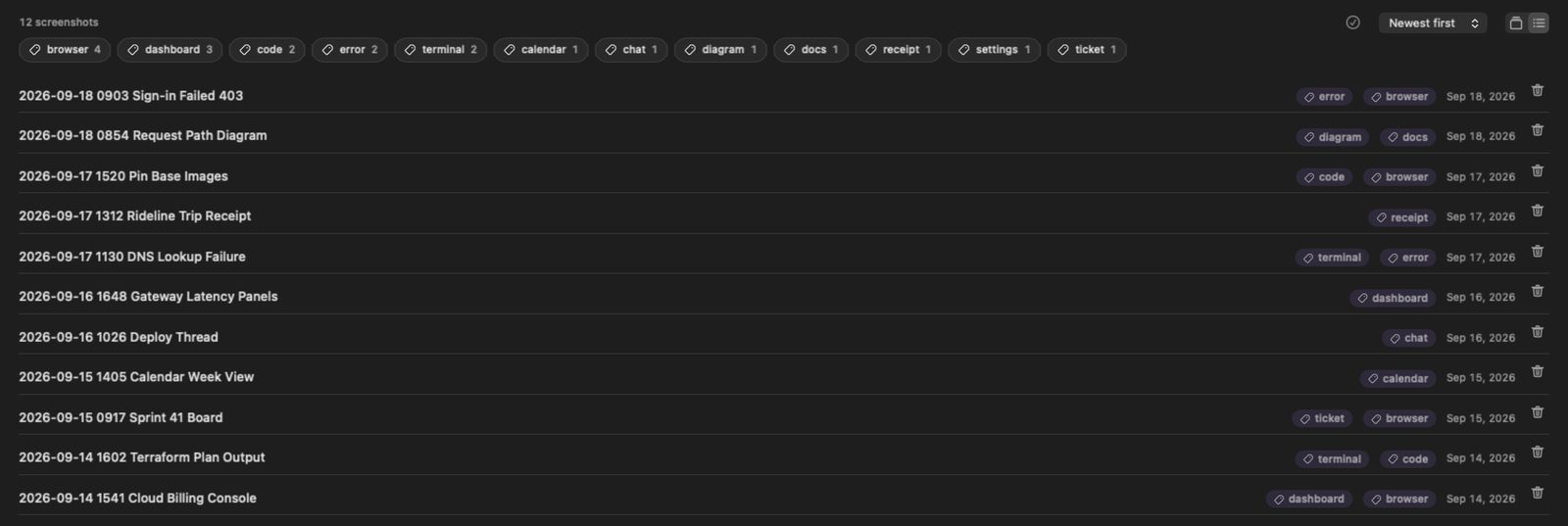Click error tag on Sign-in Failed 403 row

[1324, 96]
